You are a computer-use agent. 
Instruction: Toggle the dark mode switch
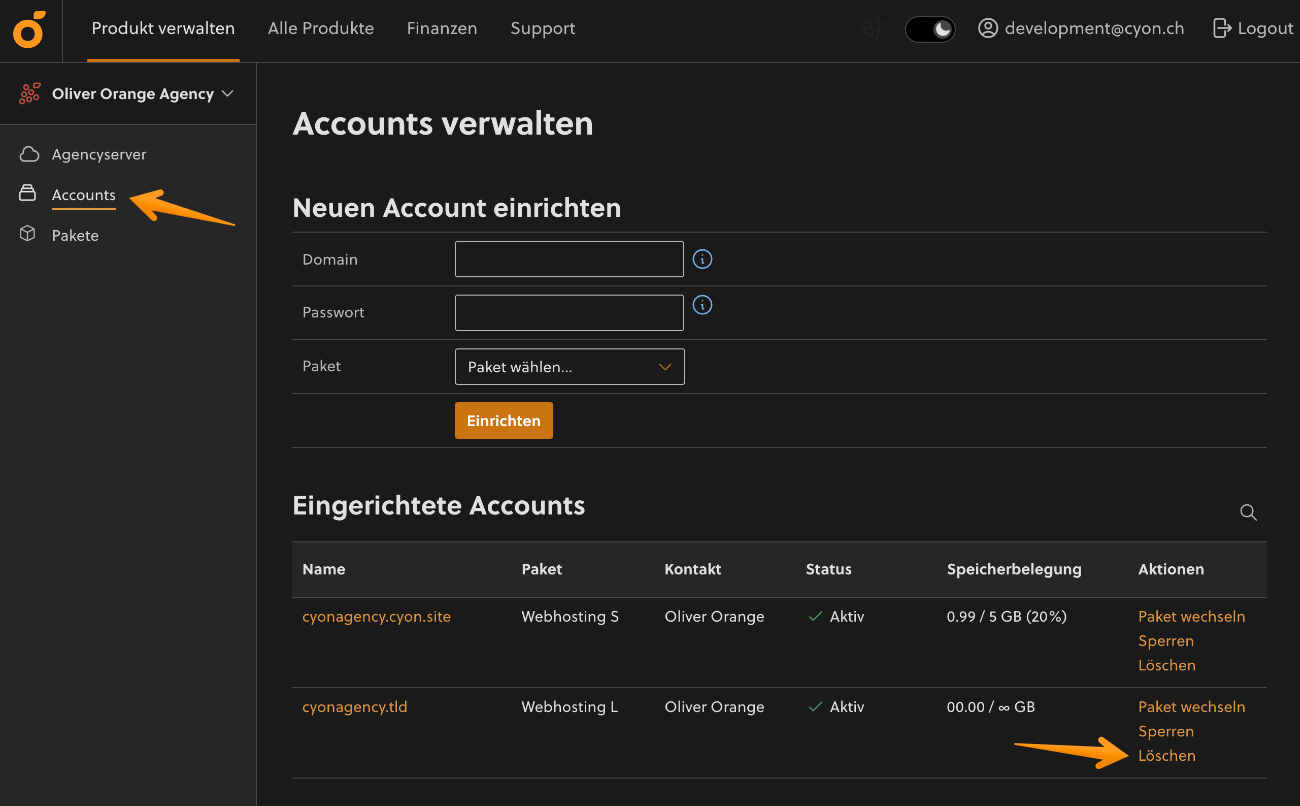click(x=930, y=29)
